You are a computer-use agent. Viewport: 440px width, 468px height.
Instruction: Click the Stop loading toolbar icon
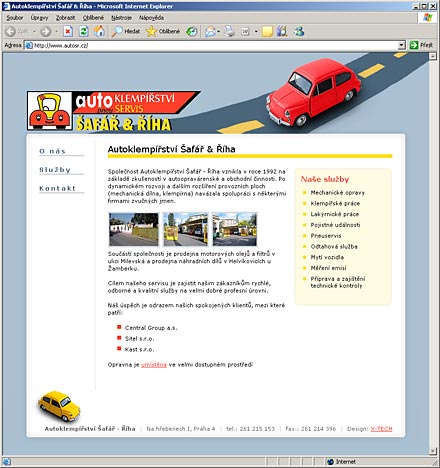(x=68, y=32)
